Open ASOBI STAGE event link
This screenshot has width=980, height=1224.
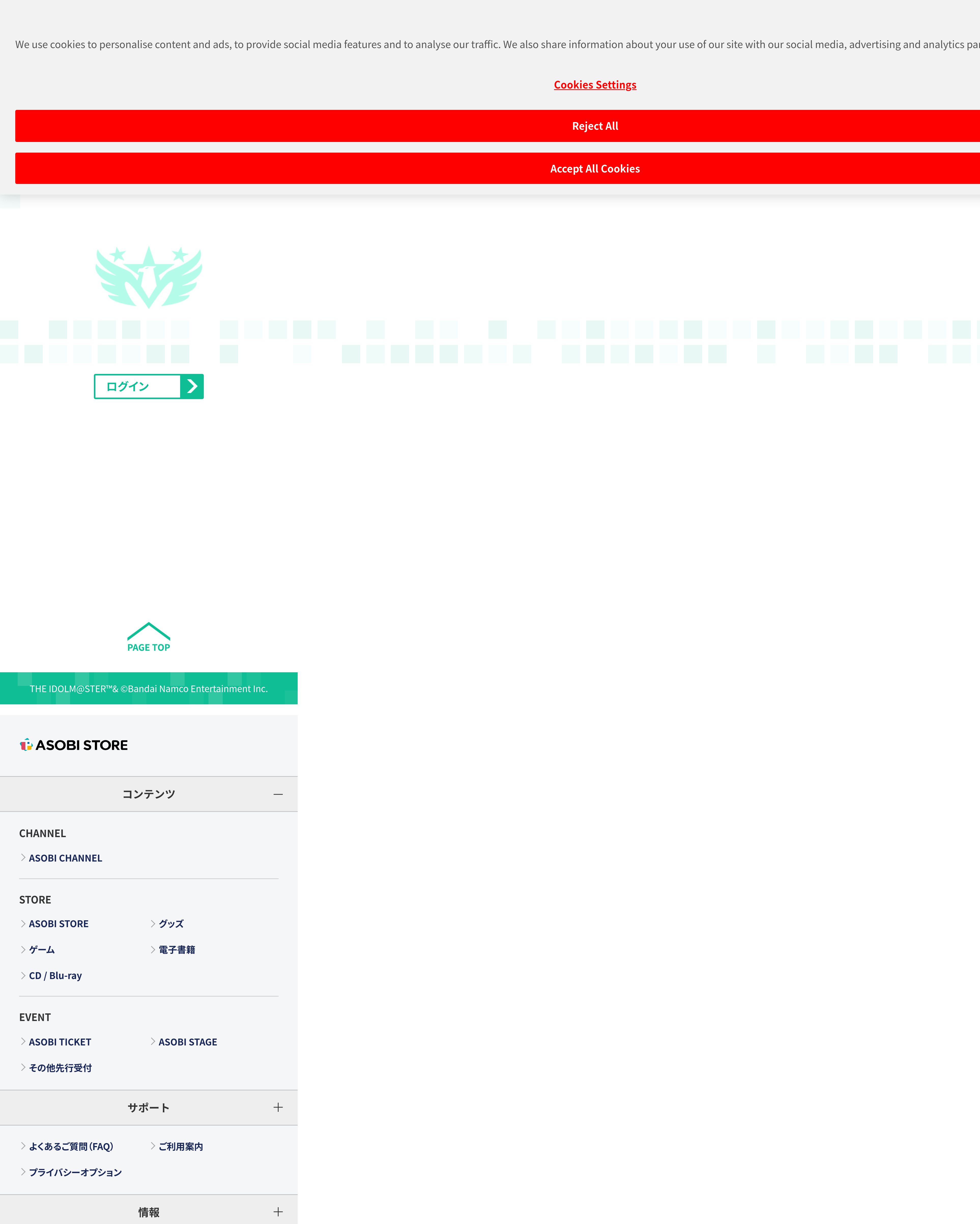[187, 1042]
